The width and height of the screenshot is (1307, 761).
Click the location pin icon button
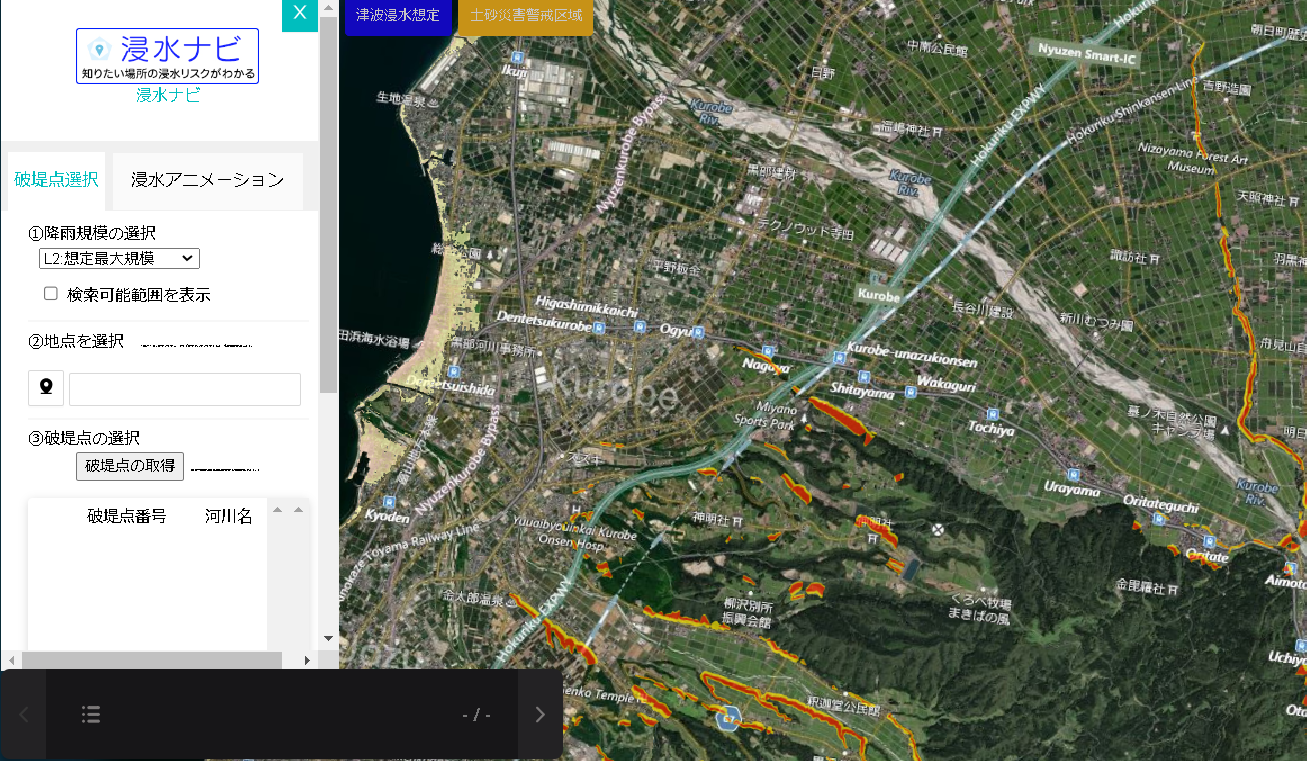(x=46, y=388)
